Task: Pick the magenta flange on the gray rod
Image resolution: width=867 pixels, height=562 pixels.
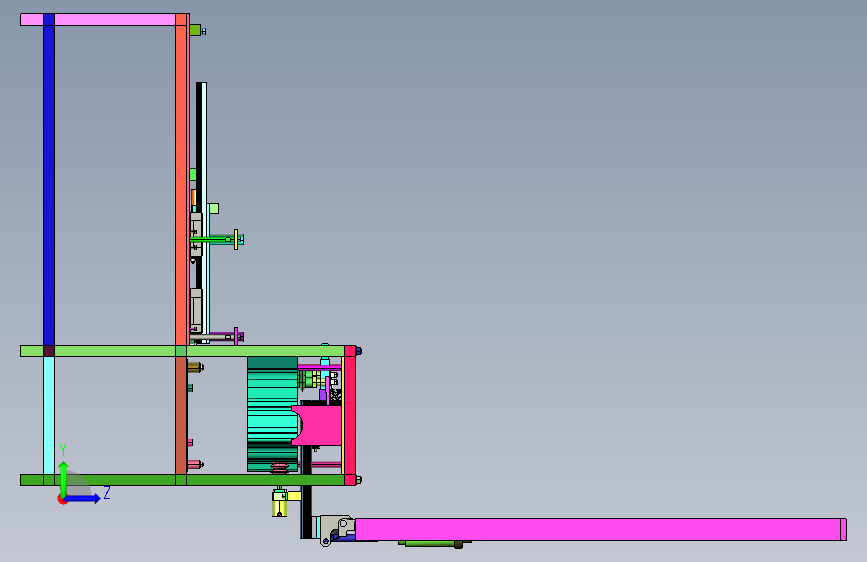Action: click(236, 336)
